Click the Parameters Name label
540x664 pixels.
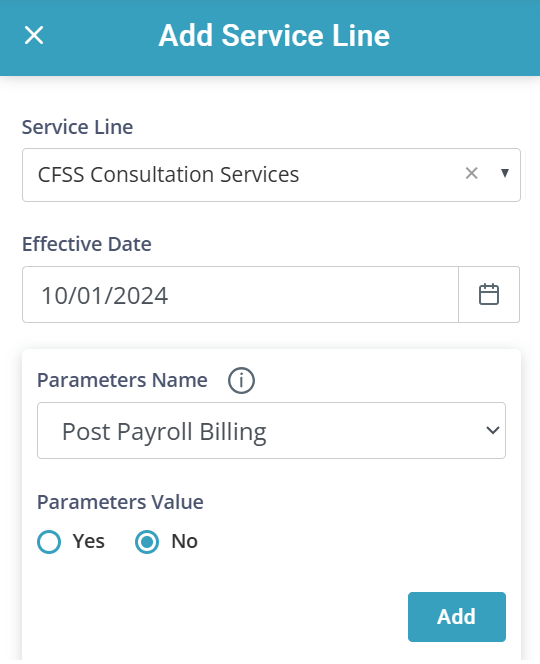(122, 380)
